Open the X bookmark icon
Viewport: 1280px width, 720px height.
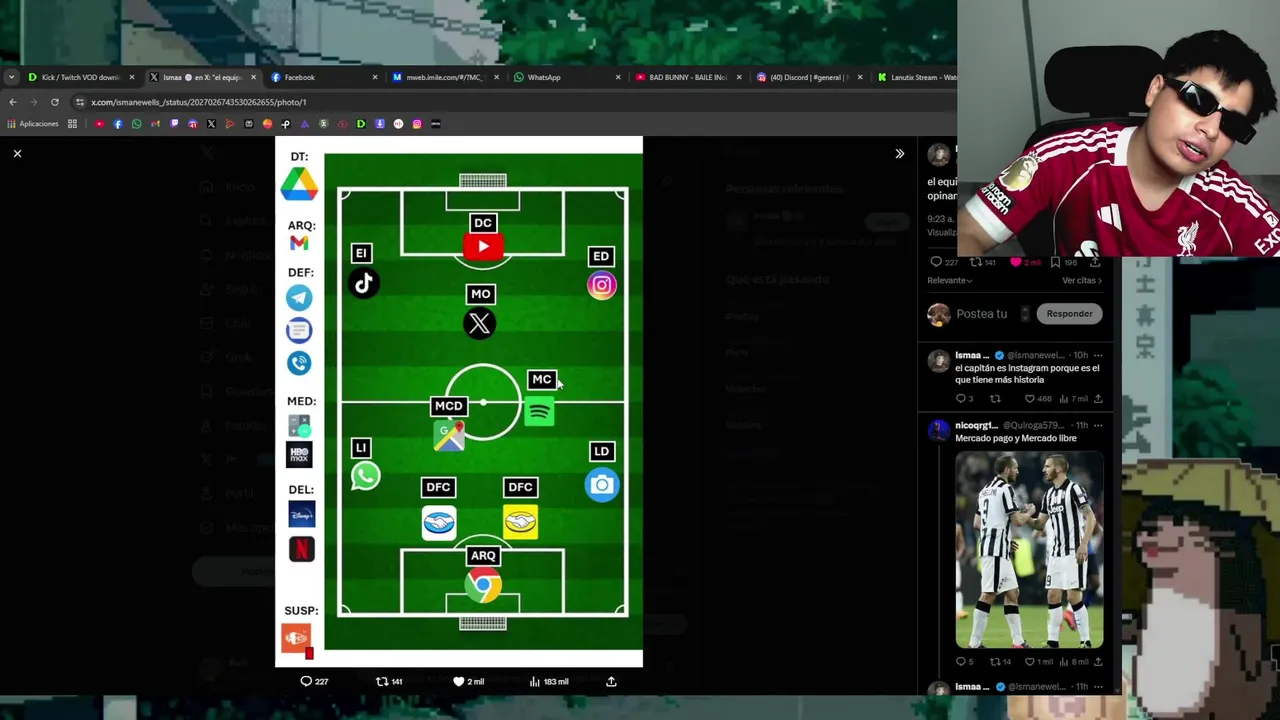point(211,124)
